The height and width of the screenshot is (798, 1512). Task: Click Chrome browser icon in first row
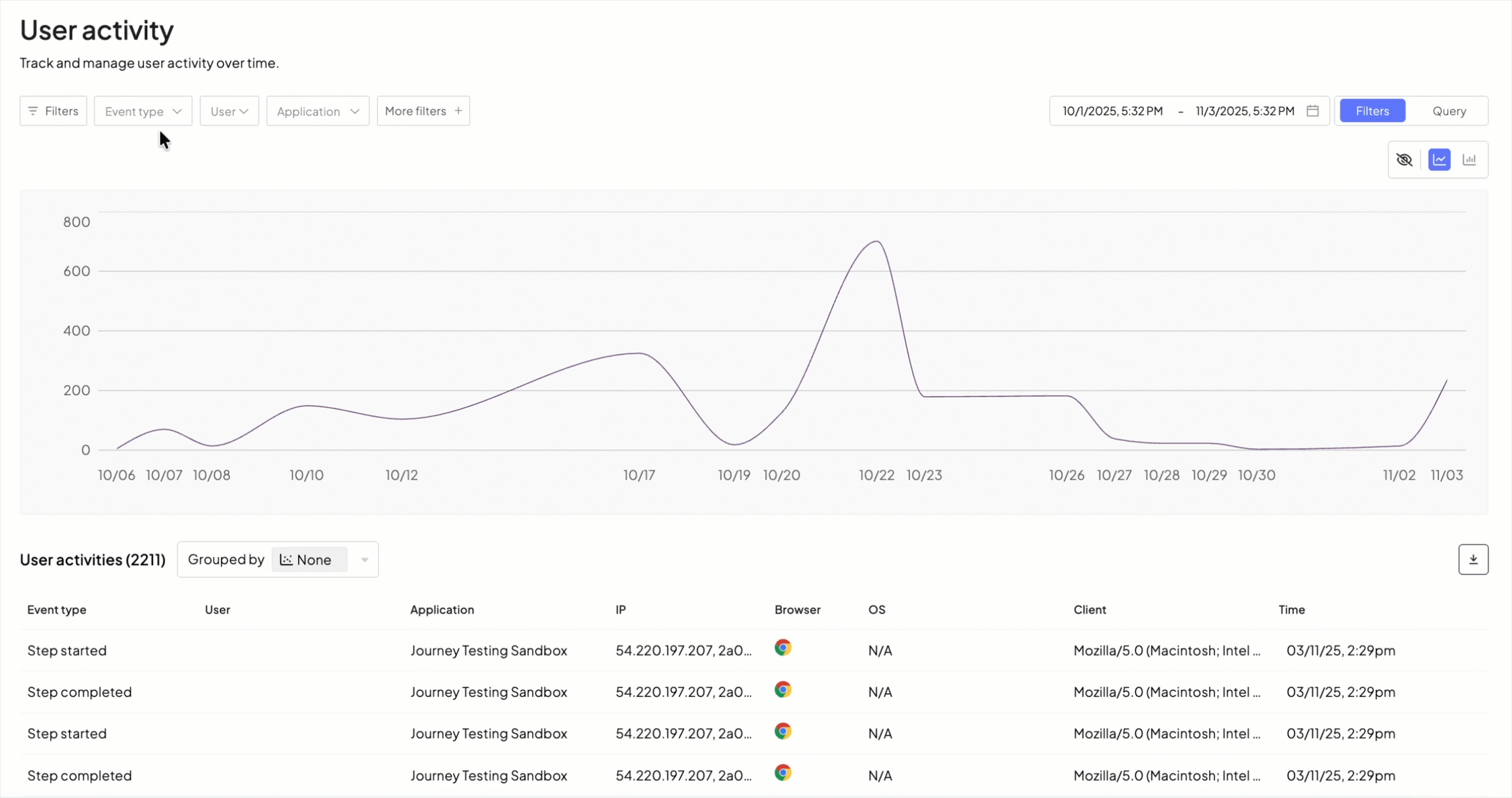pos(782,648)
